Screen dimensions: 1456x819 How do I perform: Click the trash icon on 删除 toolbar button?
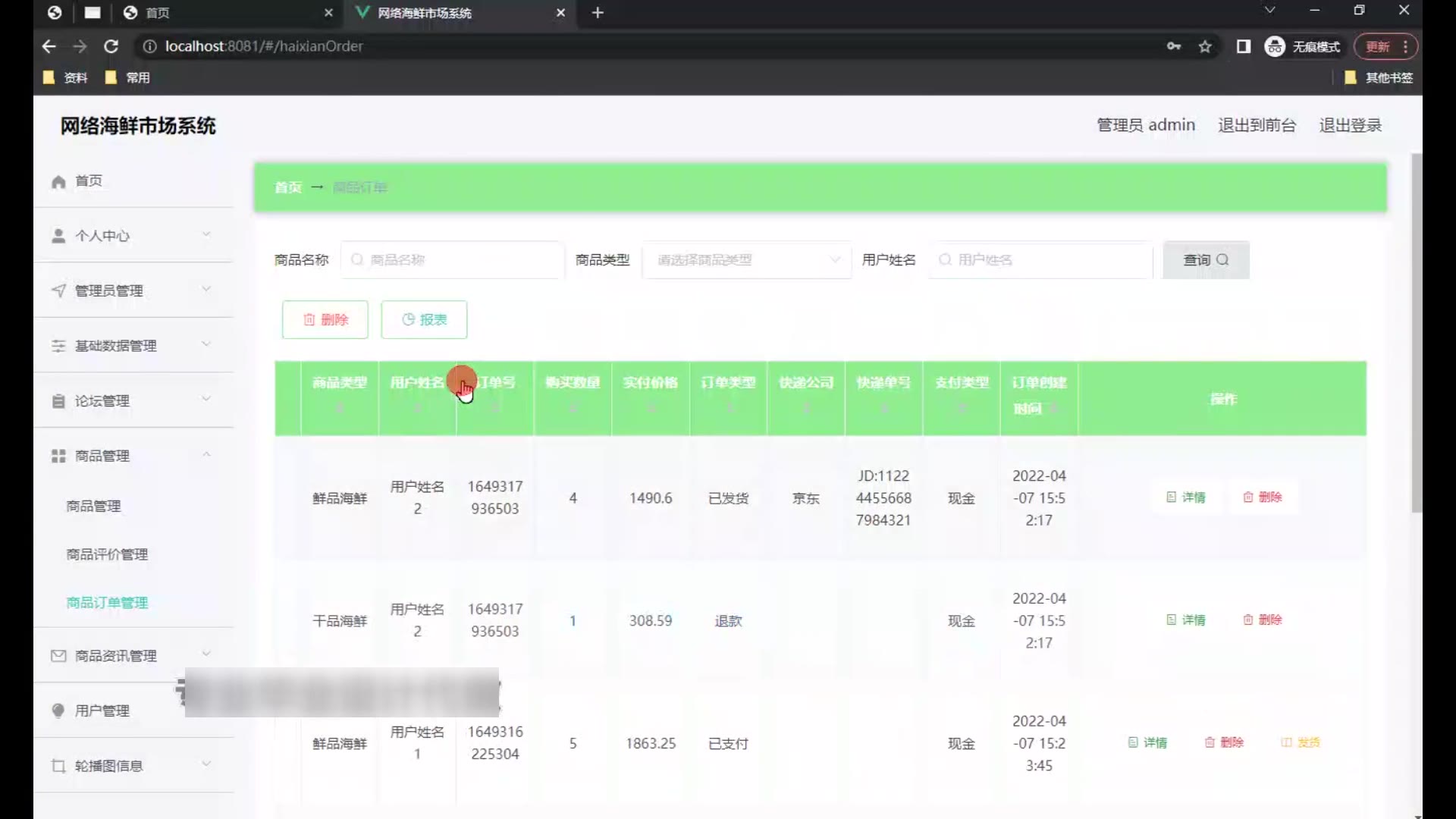click(x=309, y=320)
